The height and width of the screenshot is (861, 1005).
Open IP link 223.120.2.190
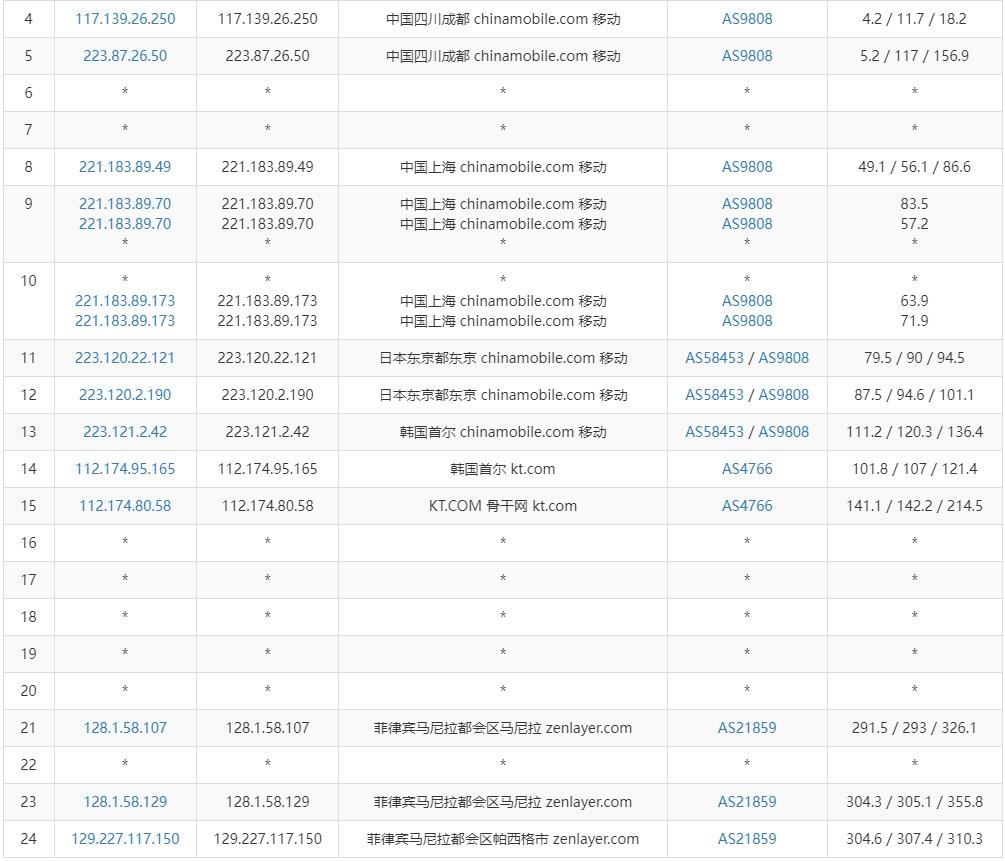125,395
